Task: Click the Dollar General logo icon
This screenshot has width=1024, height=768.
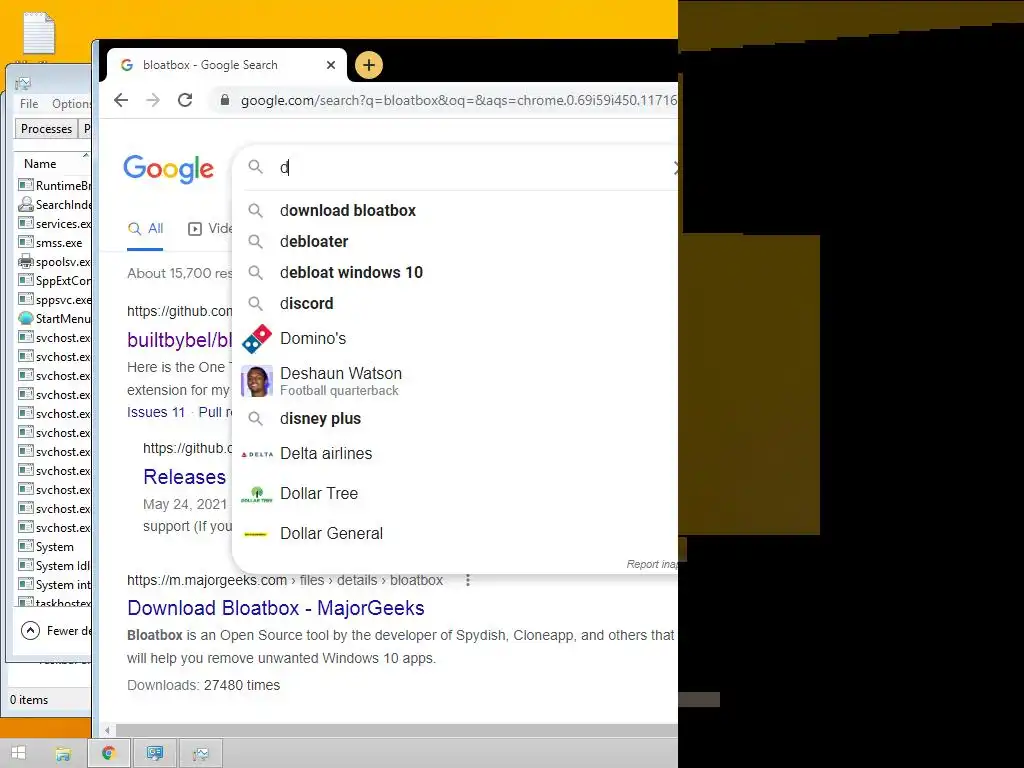Action: pyautogui.click(x=255, y=534)
